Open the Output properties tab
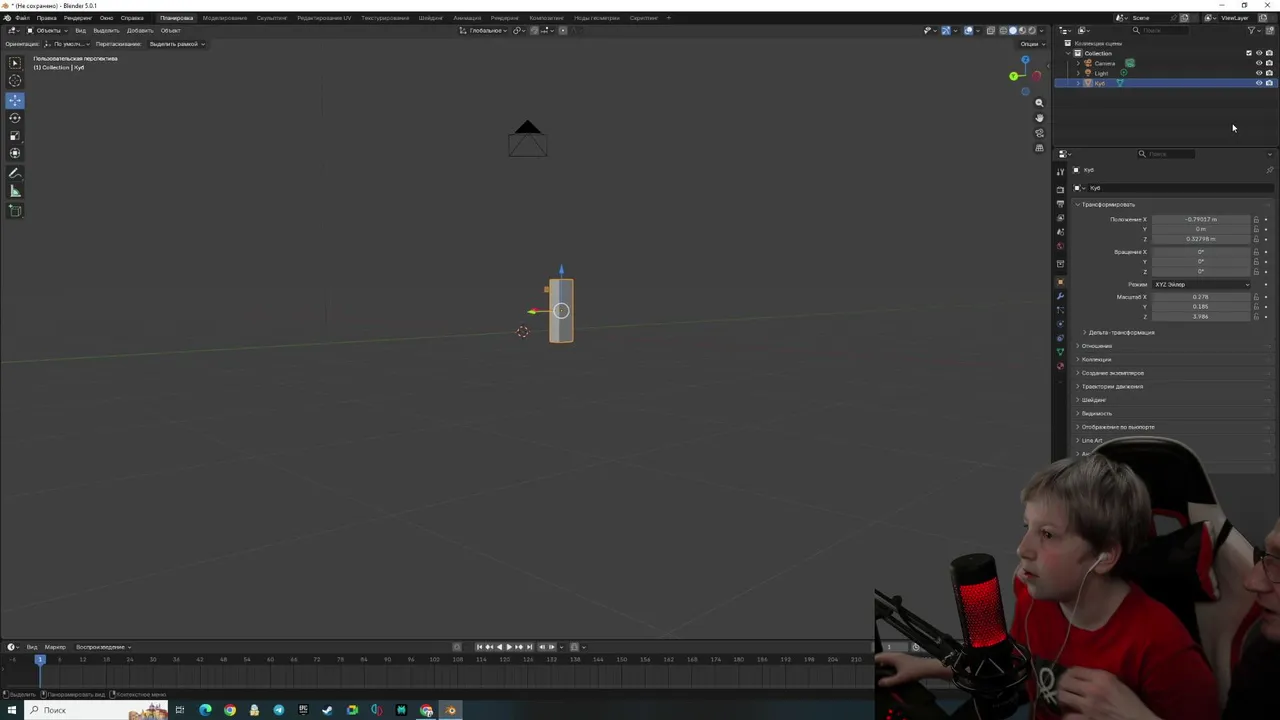1280x720 pixels. coord(1061,204)
